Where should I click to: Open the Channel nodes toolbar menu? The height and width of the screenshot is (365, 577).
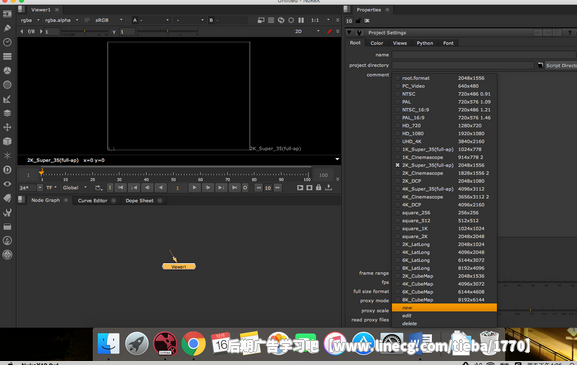tap(7, 56)
